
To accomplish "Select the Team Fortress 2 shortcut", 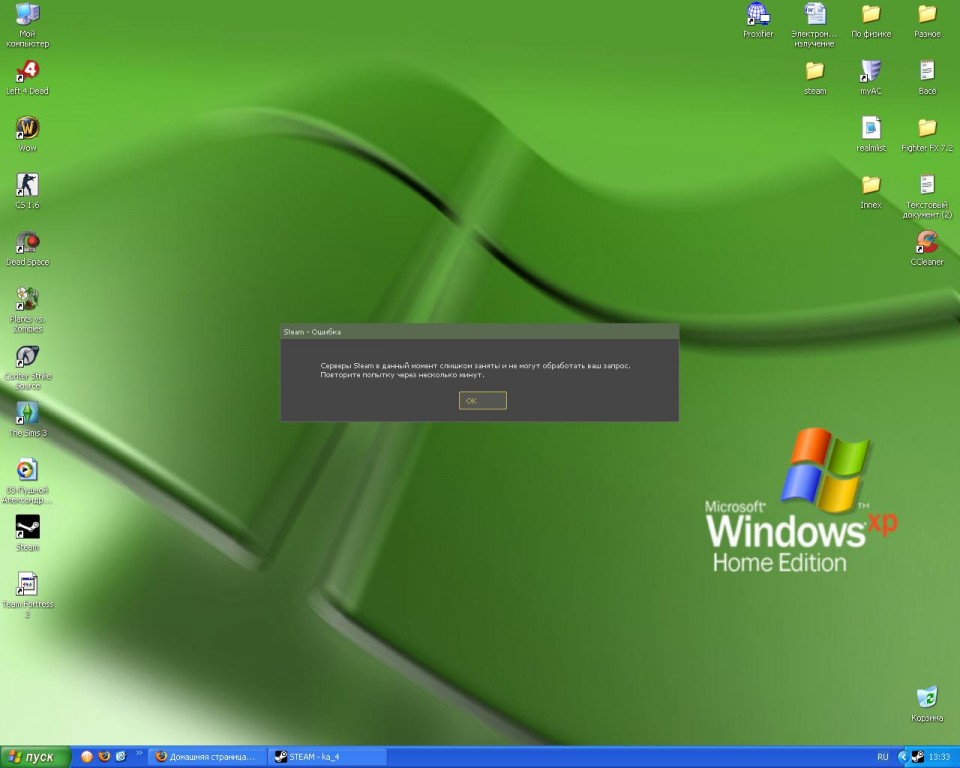I will tap(27, 595).
